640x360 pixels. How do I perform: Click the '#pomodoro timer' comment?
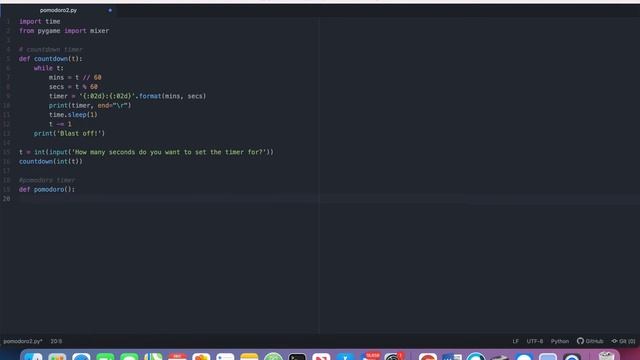click(x=47, y=180)
